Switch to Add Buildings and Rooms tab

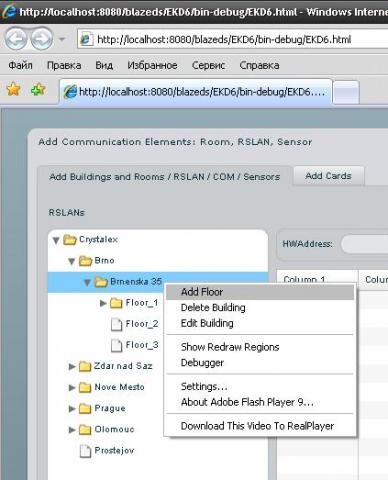coord(165,177)
